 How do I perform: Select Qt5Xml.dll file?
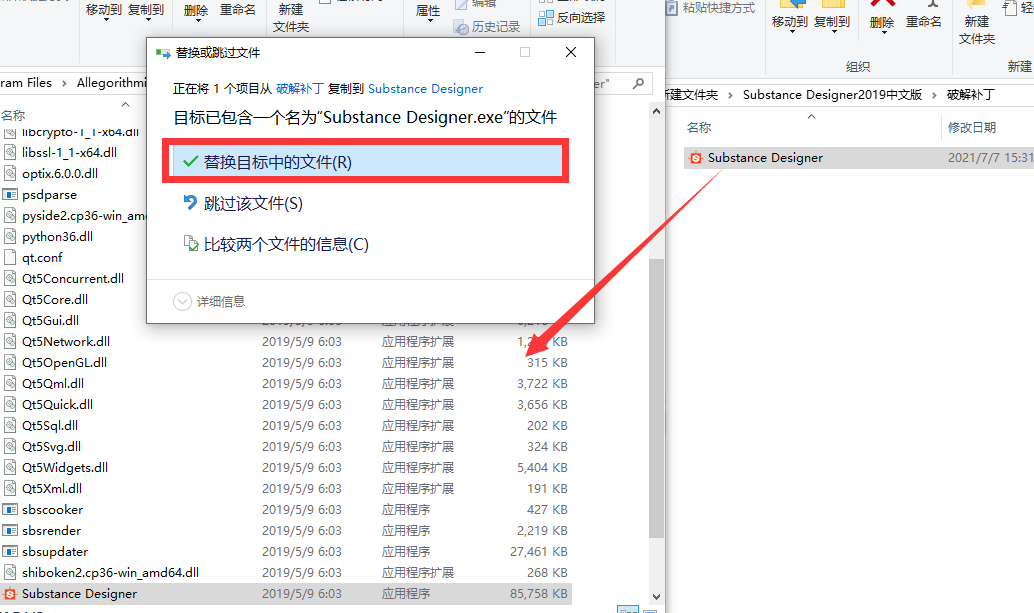52,489
